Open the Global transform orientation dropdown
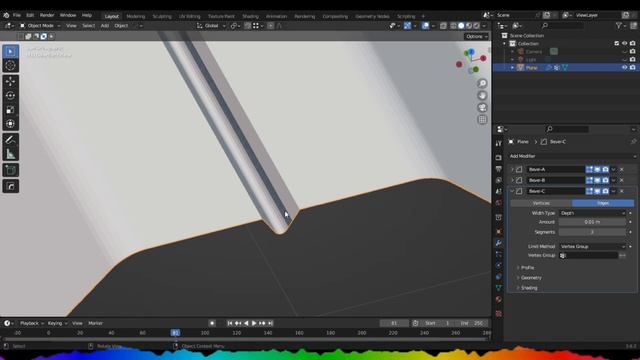640x360 pixels. (x=211, y=26)
